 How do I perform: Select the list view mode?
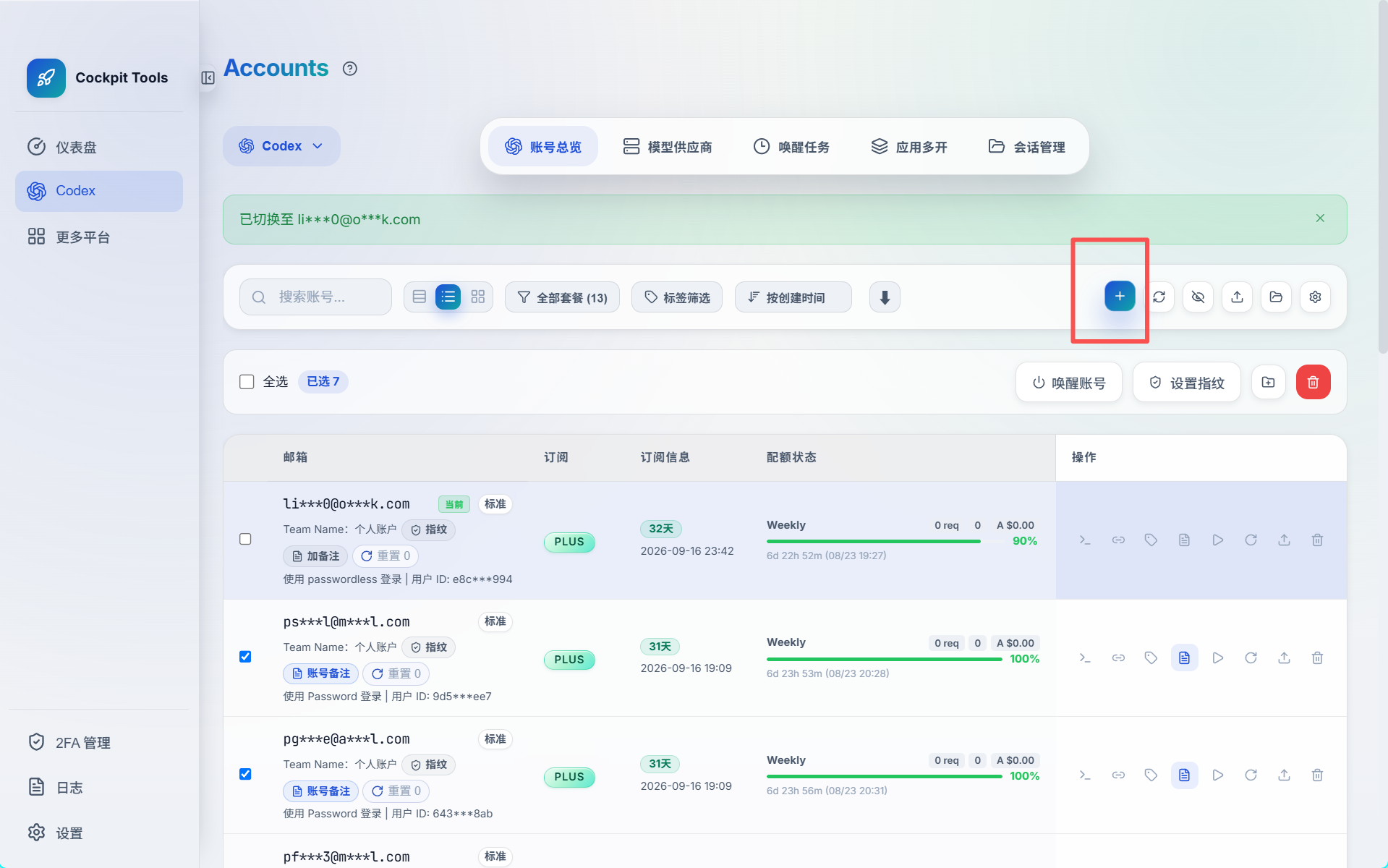pos(448,297)
